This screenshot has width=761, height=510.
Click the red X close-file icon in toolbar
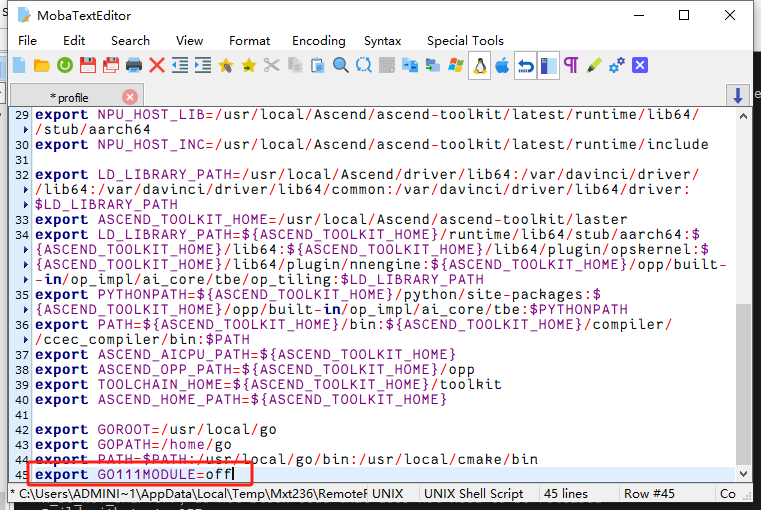157,66
